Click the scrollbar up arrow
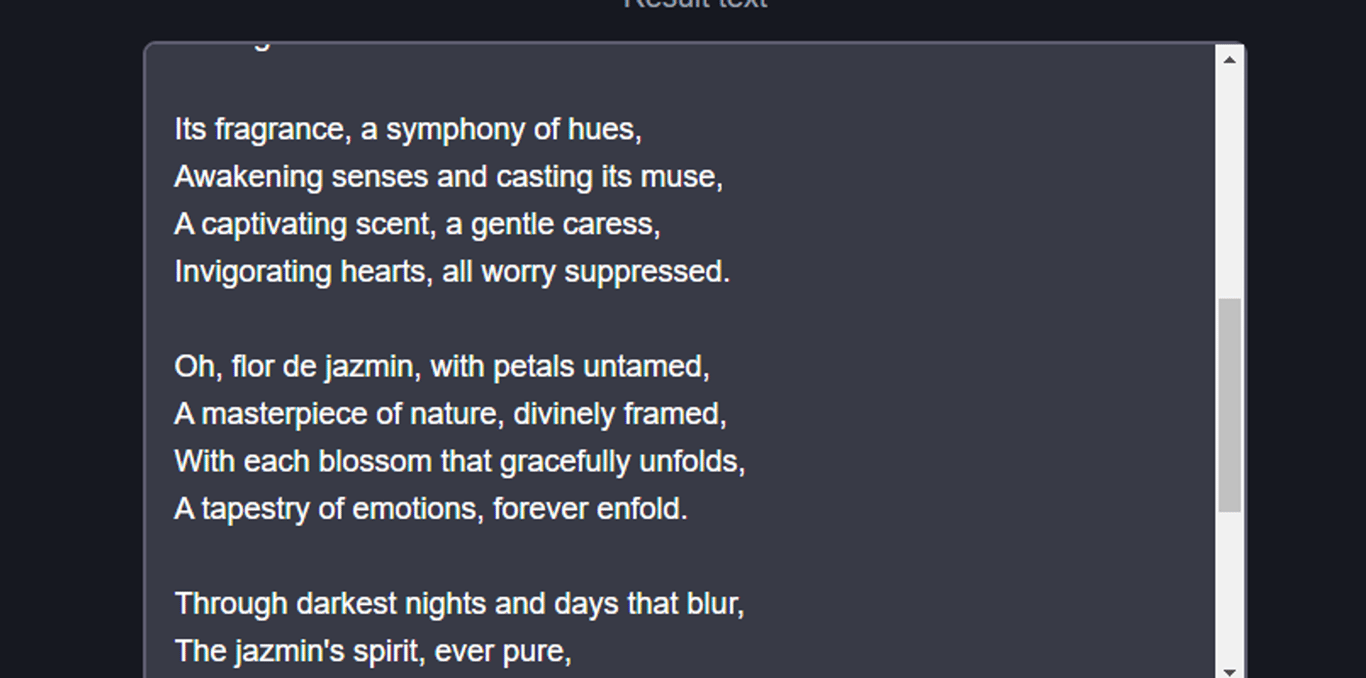 coord(1229,59)
